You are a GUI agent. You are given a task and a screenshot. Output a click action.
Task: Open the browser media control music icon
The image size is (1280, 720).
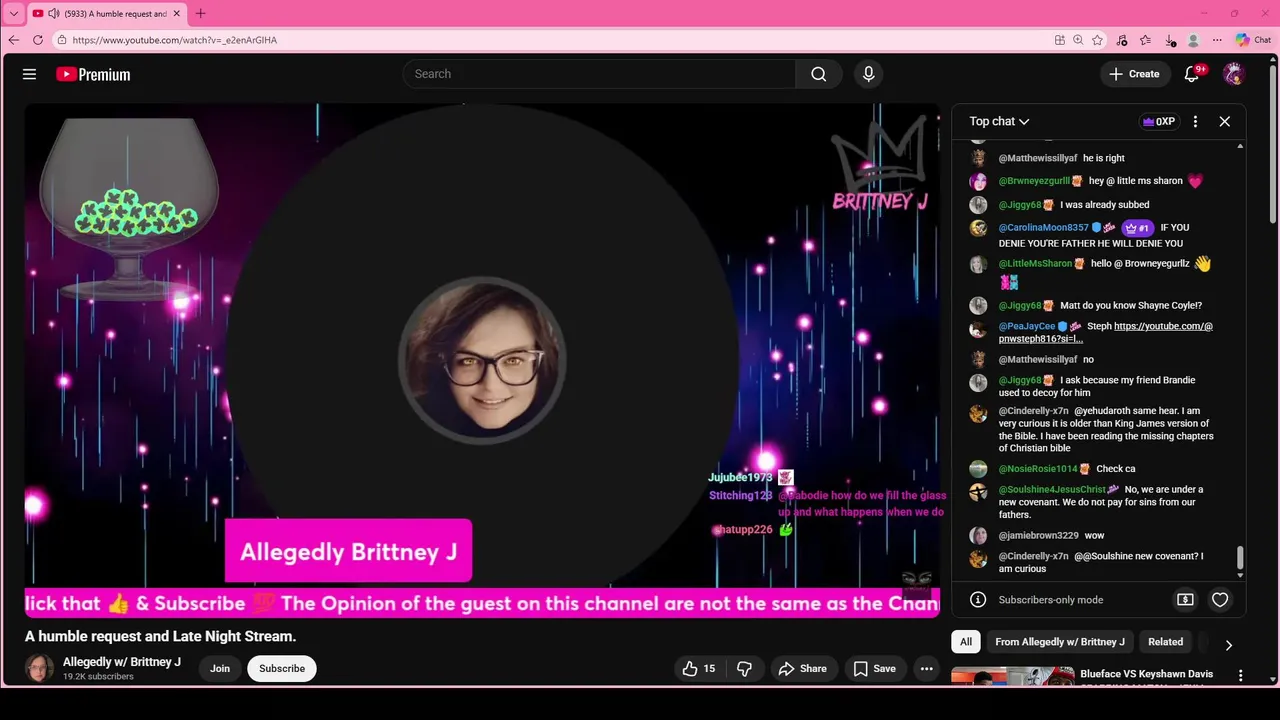(1122, 40)
